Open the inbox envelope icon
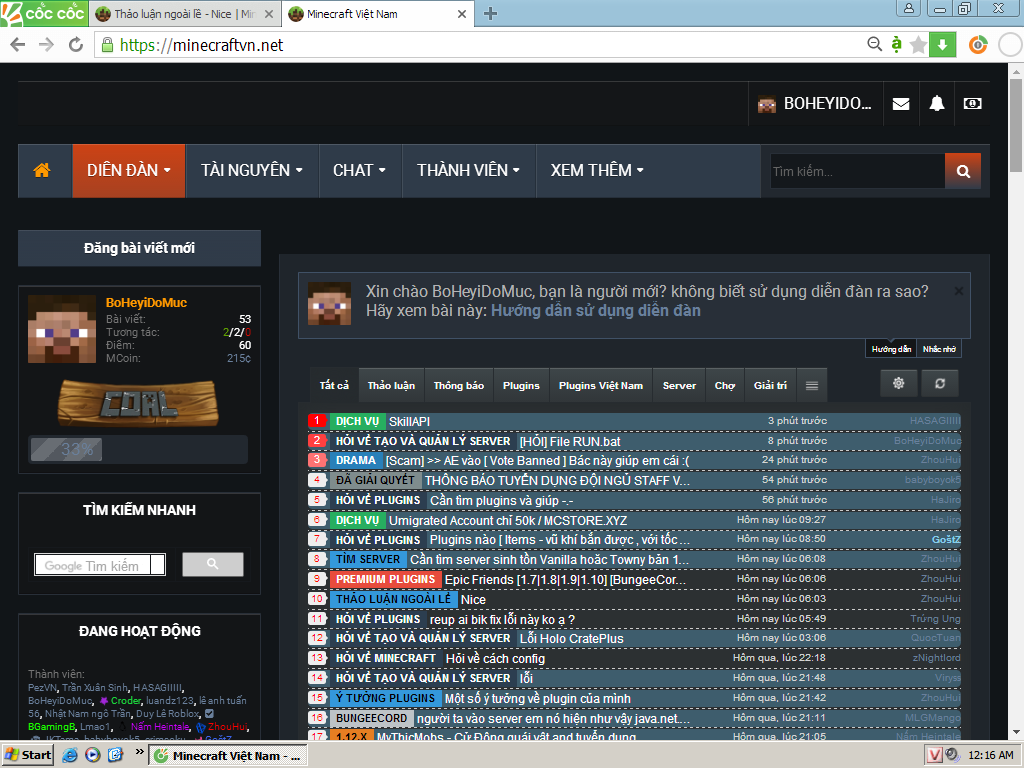 click(901, 103)
